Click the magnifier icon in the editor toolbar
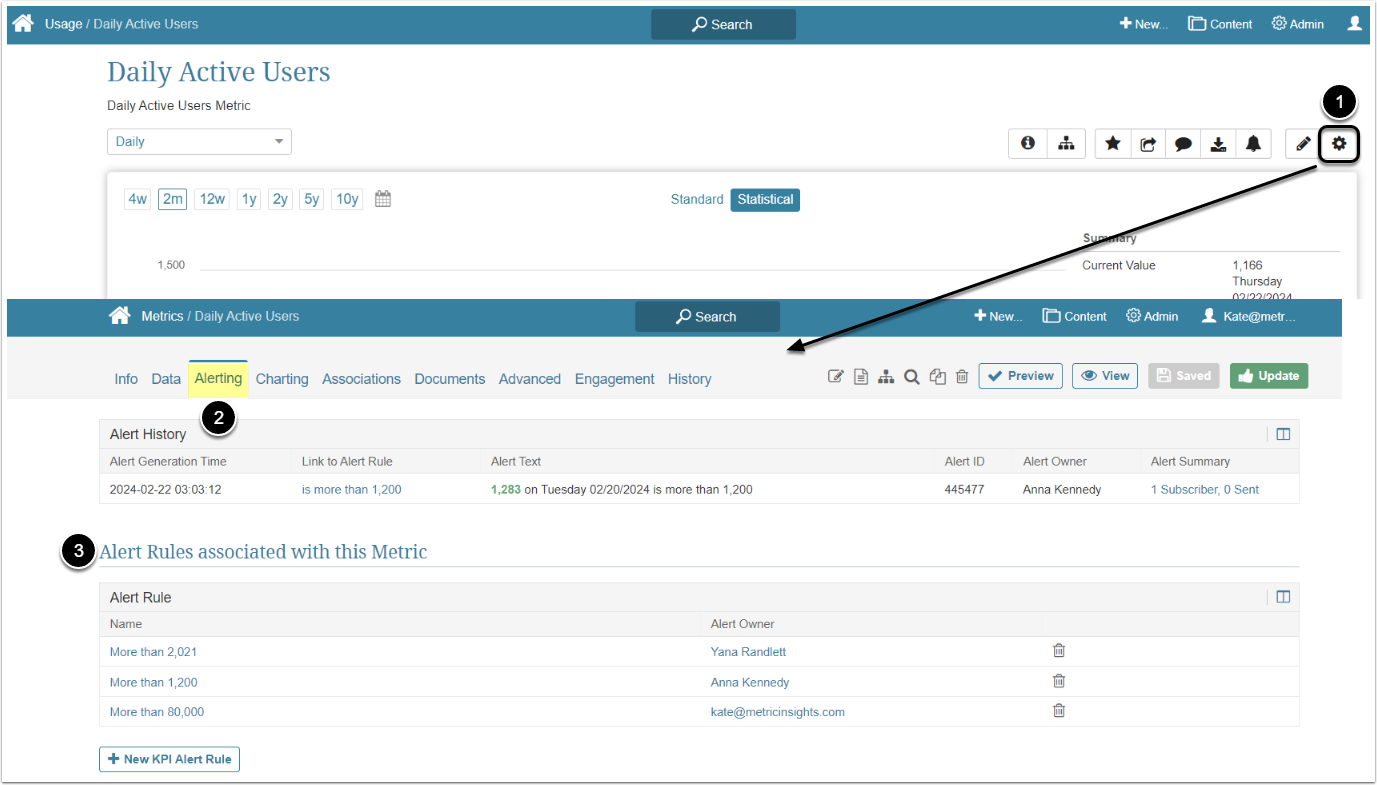Viewport: 1377px width, 785px height. (912, 376)
